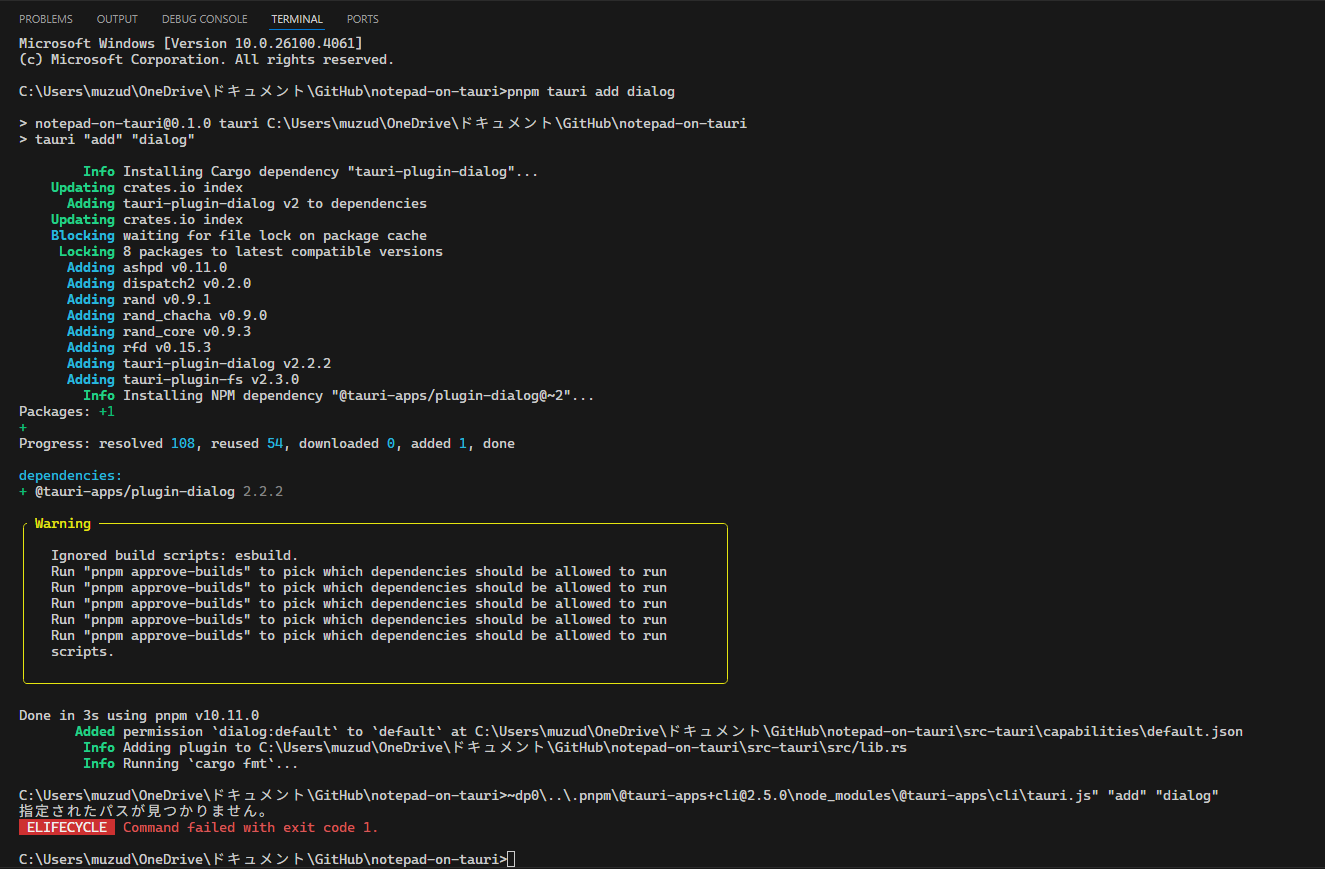Click 'Added permission `dialog:default`' line
This screenshot has height=869, width=1325.
coord(659,732)
